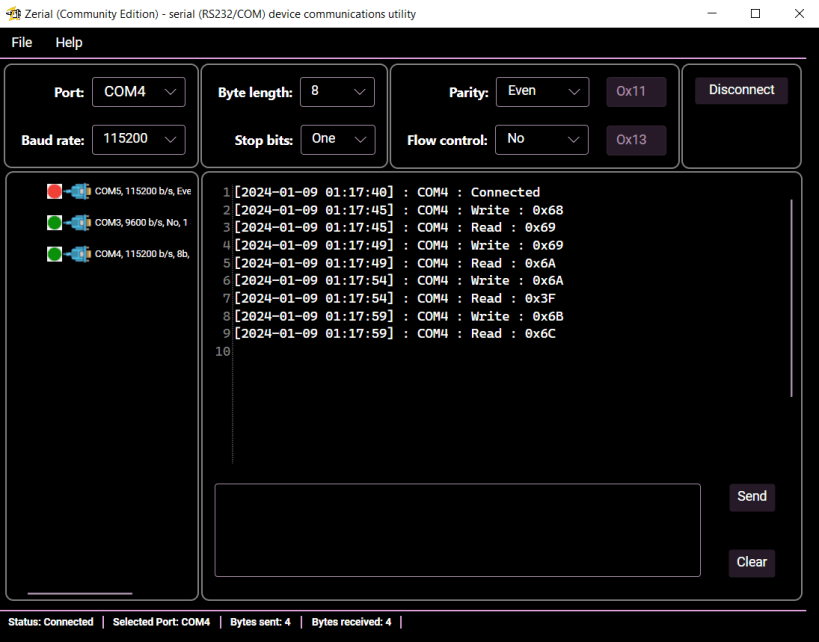Viewport: 819px width, 642px height.
Task: Click the 0x13 XOFF field
Action: coord(636,140)
